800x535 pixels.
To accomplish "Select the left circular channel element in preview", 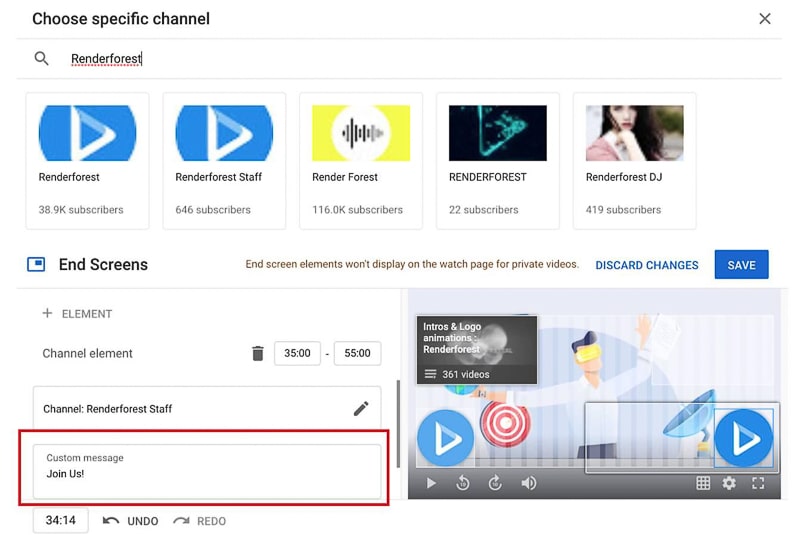I will click(445, 438).
